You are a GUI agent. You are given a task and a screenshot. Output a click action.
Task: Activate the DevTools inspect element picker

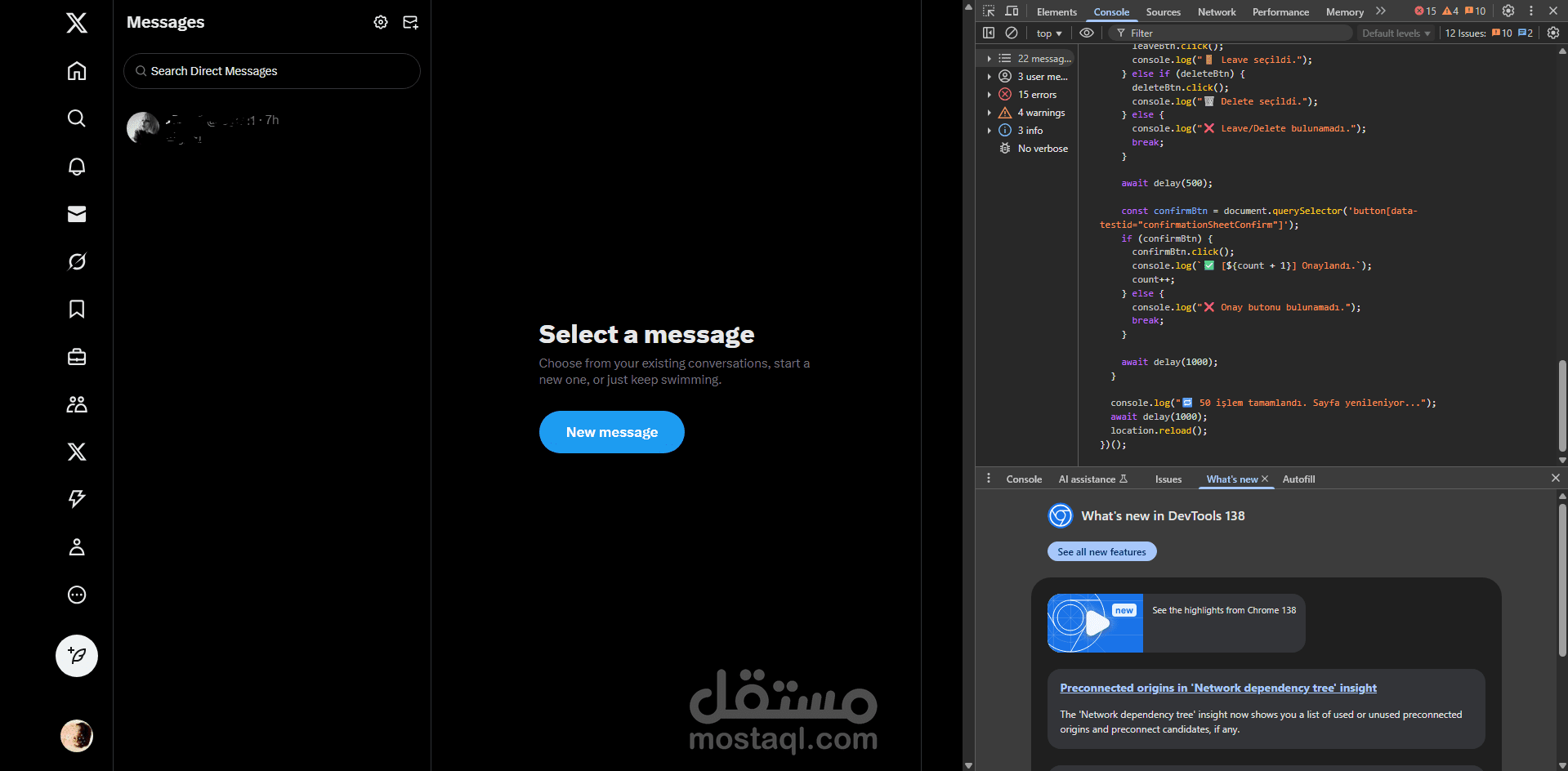(989, 11)
